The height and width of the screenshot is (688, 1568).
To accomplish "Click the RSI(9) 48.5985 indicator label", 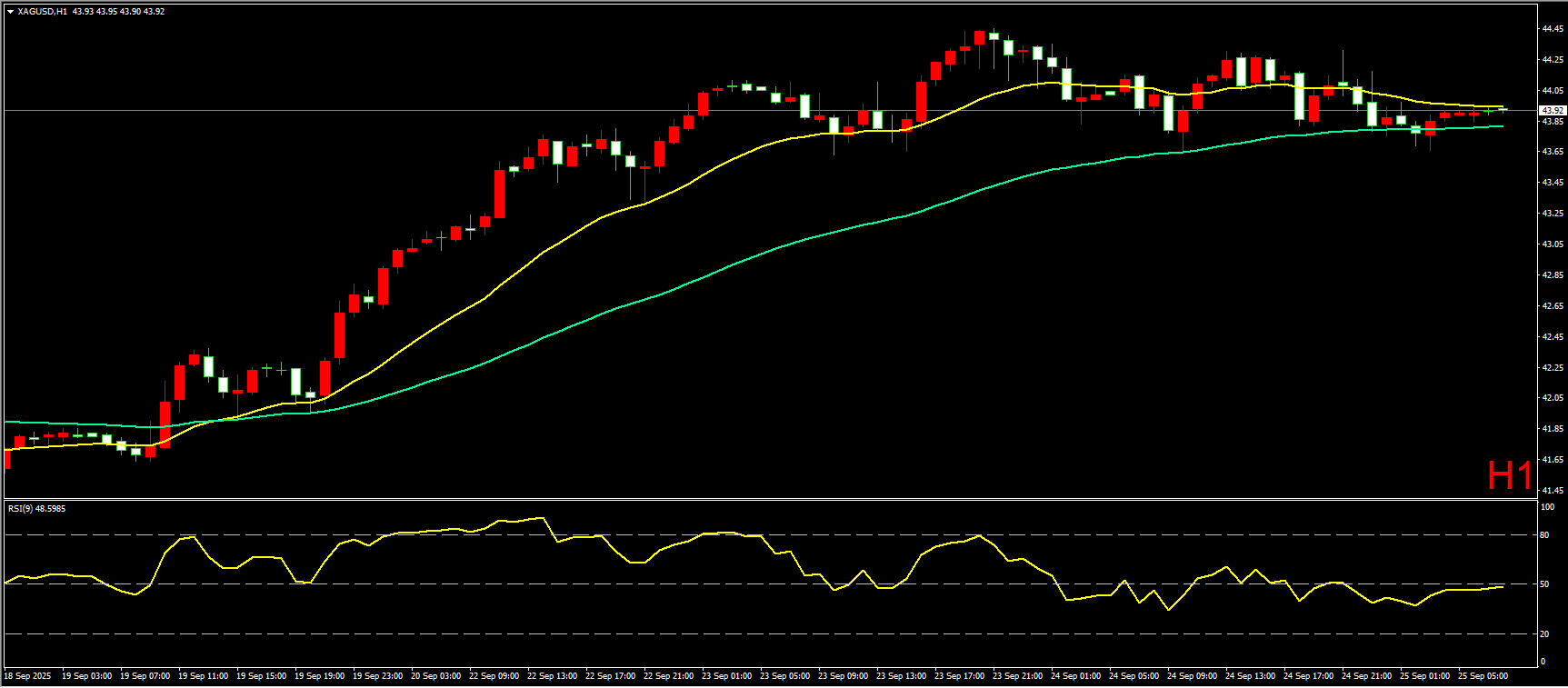I will [x=37, y=509].
